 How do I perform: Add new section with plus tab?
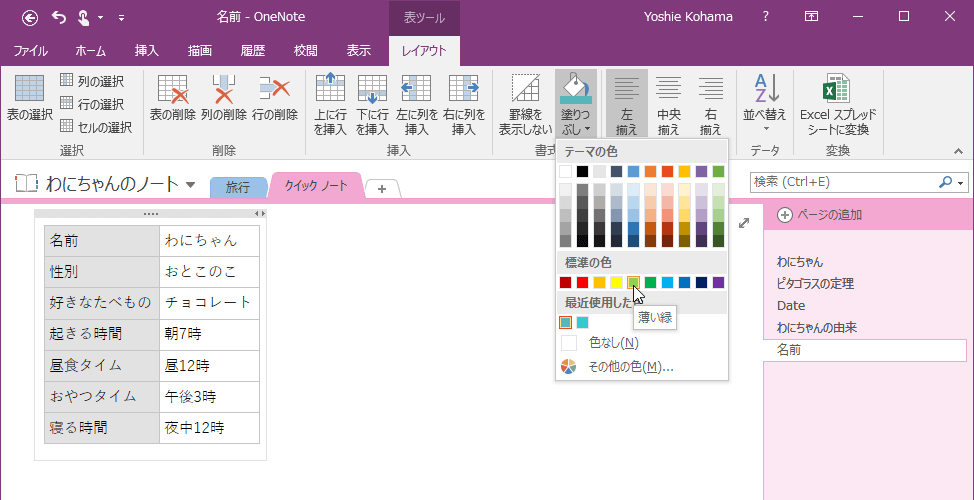tap(382, 189)
